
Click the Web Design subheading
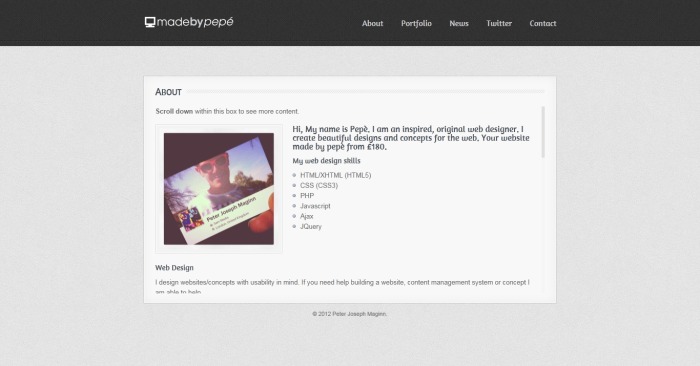pyautogui.click(x=174, y=268)
